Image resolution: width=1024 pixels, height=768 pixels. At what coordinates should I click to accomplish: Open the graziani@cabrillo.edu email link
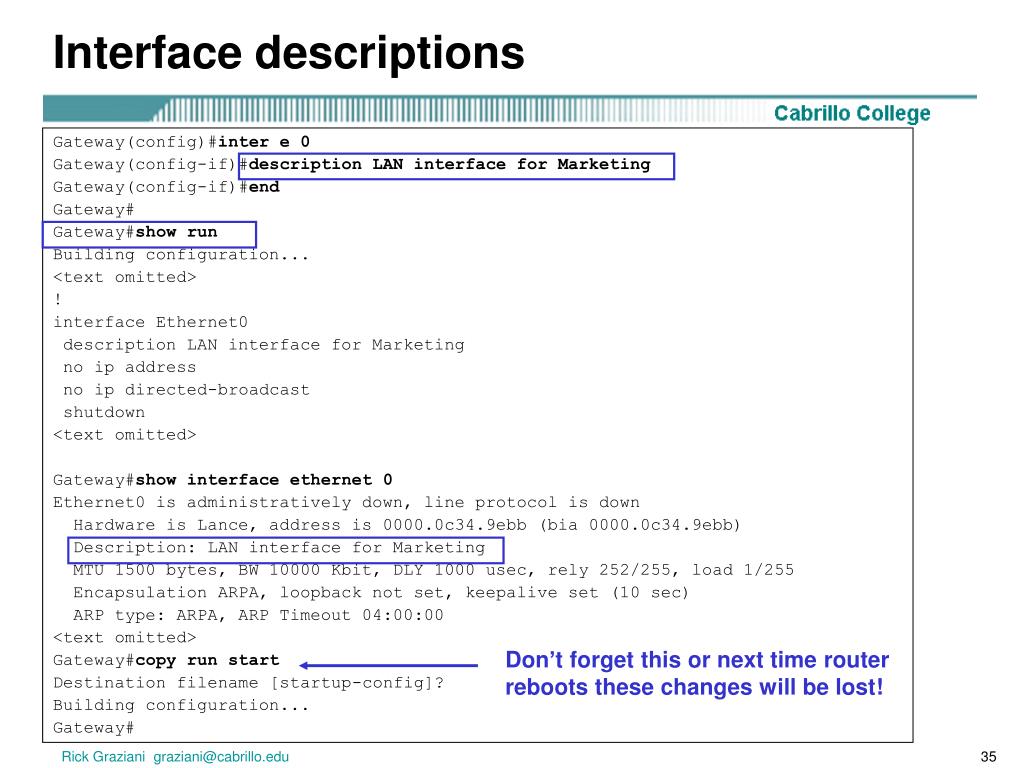(x=221, y=757)
